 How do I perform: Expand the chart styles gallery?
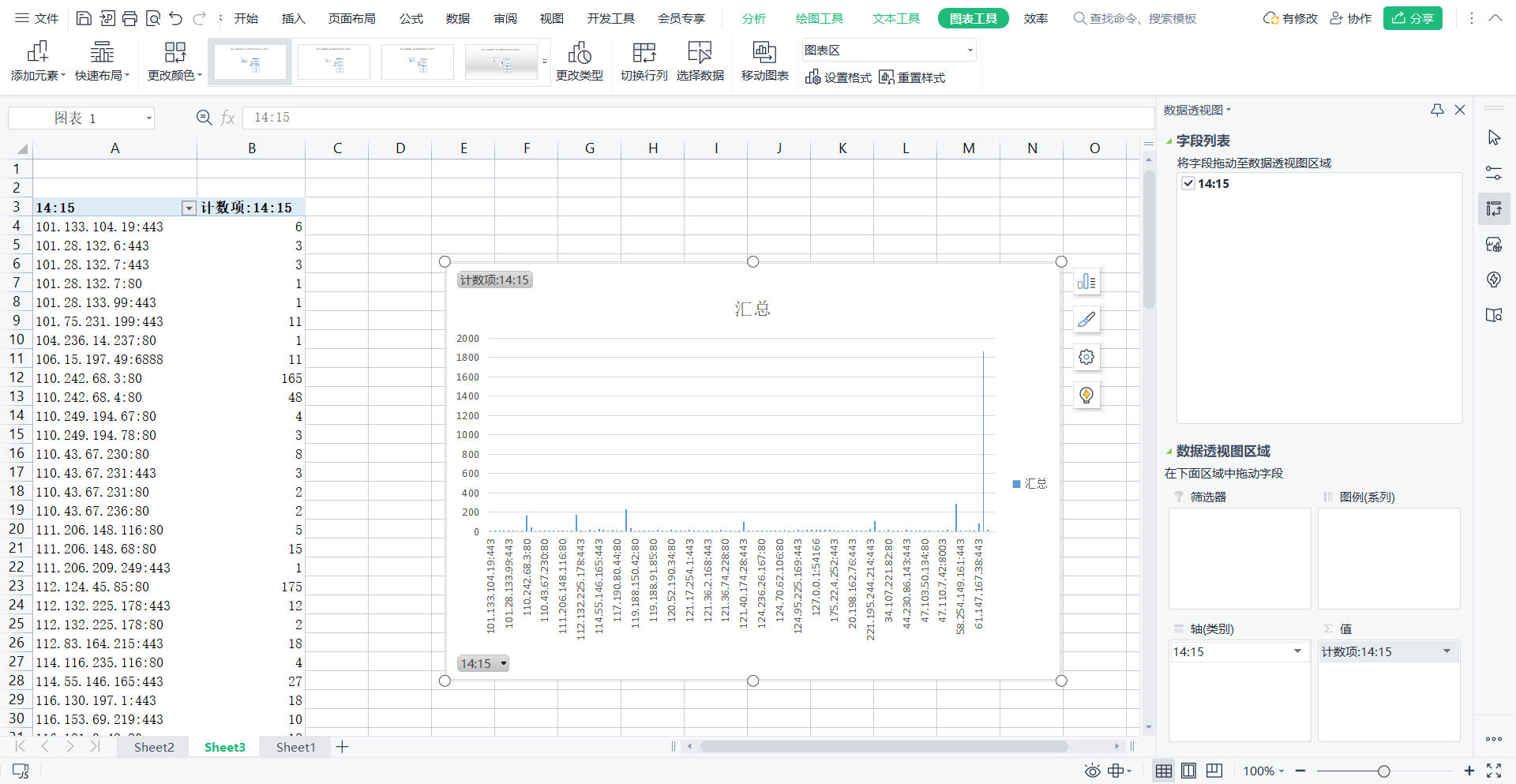pos(545,62)
